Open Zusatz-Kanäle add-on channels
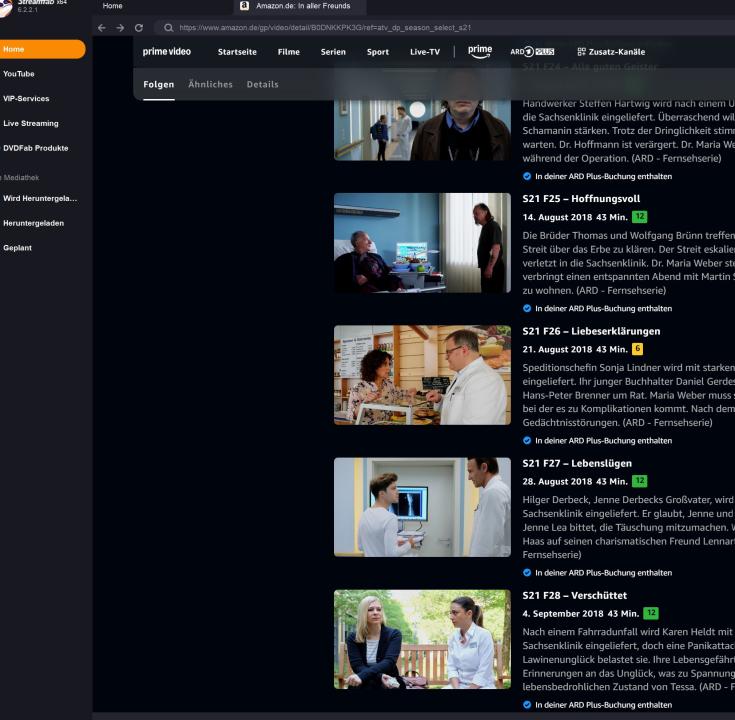Screen dimensions: 735x720 pos(611,52)
